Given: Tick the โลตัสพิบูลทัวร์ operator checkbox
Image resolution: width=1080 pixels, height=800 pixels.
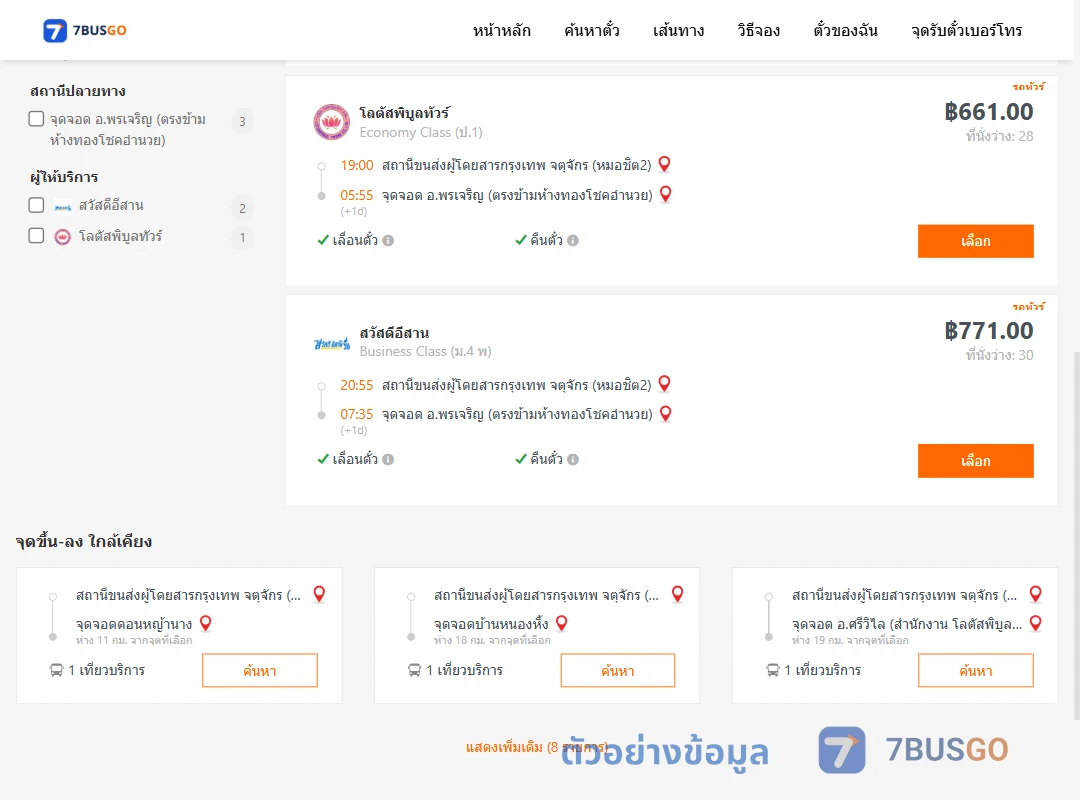Looking at the screenshot, I should coord(37,236).
